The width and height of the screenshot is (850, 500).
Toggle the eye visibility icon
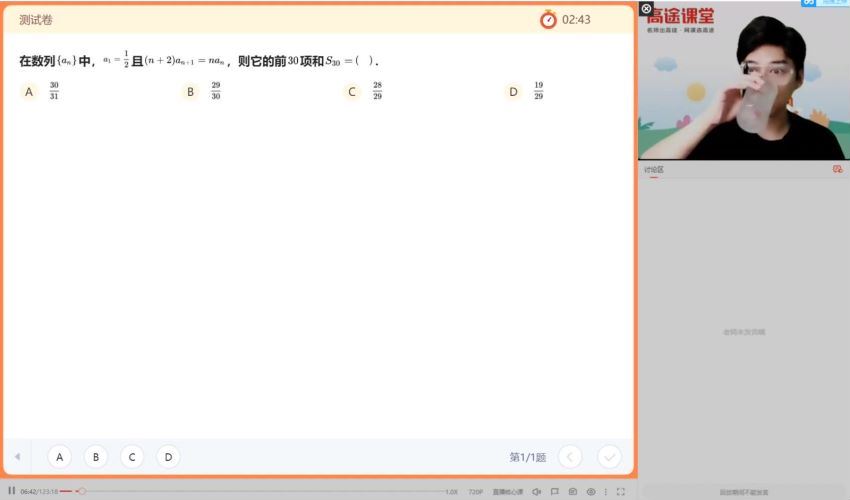point(590,492)
